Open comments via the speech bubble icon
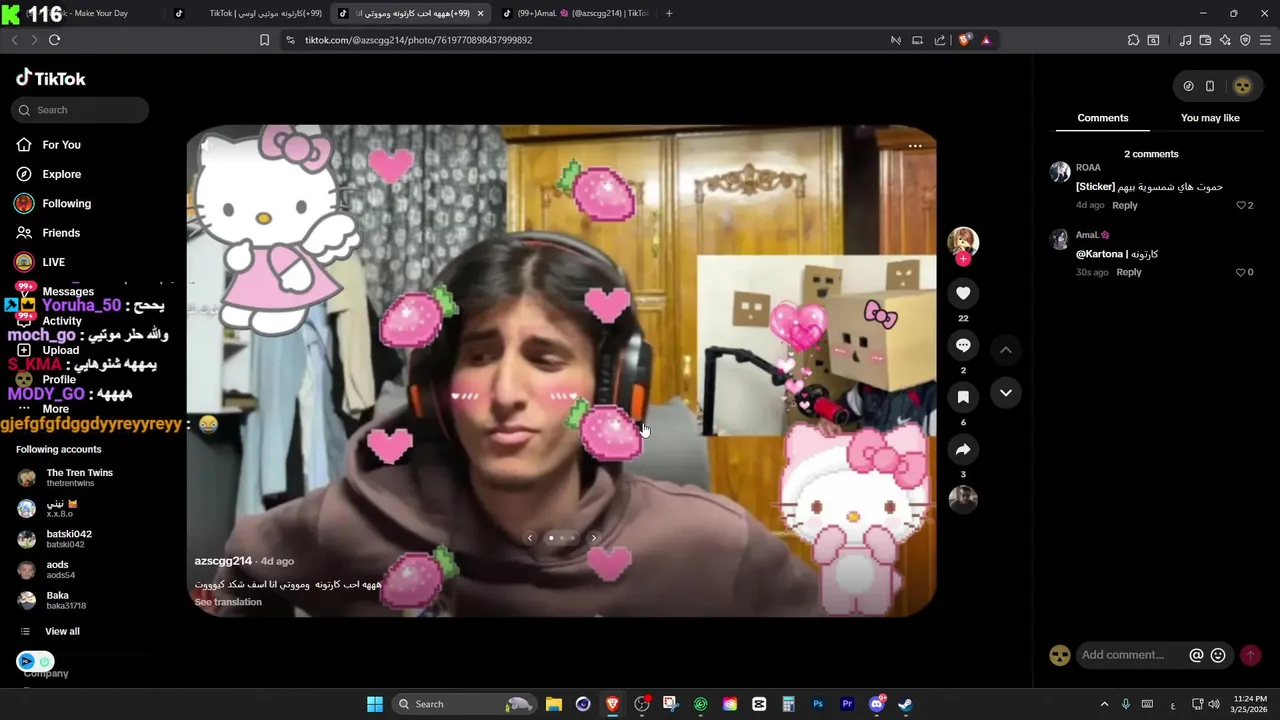Viewport: 1280px width, 720px height. click(x=963, y=345)
